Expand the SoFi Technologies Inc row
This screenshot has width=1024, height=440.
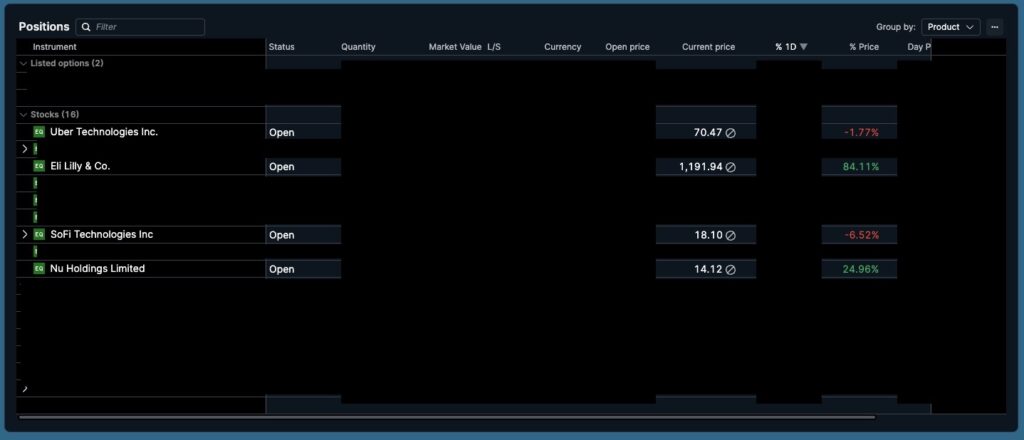(25, 234)
